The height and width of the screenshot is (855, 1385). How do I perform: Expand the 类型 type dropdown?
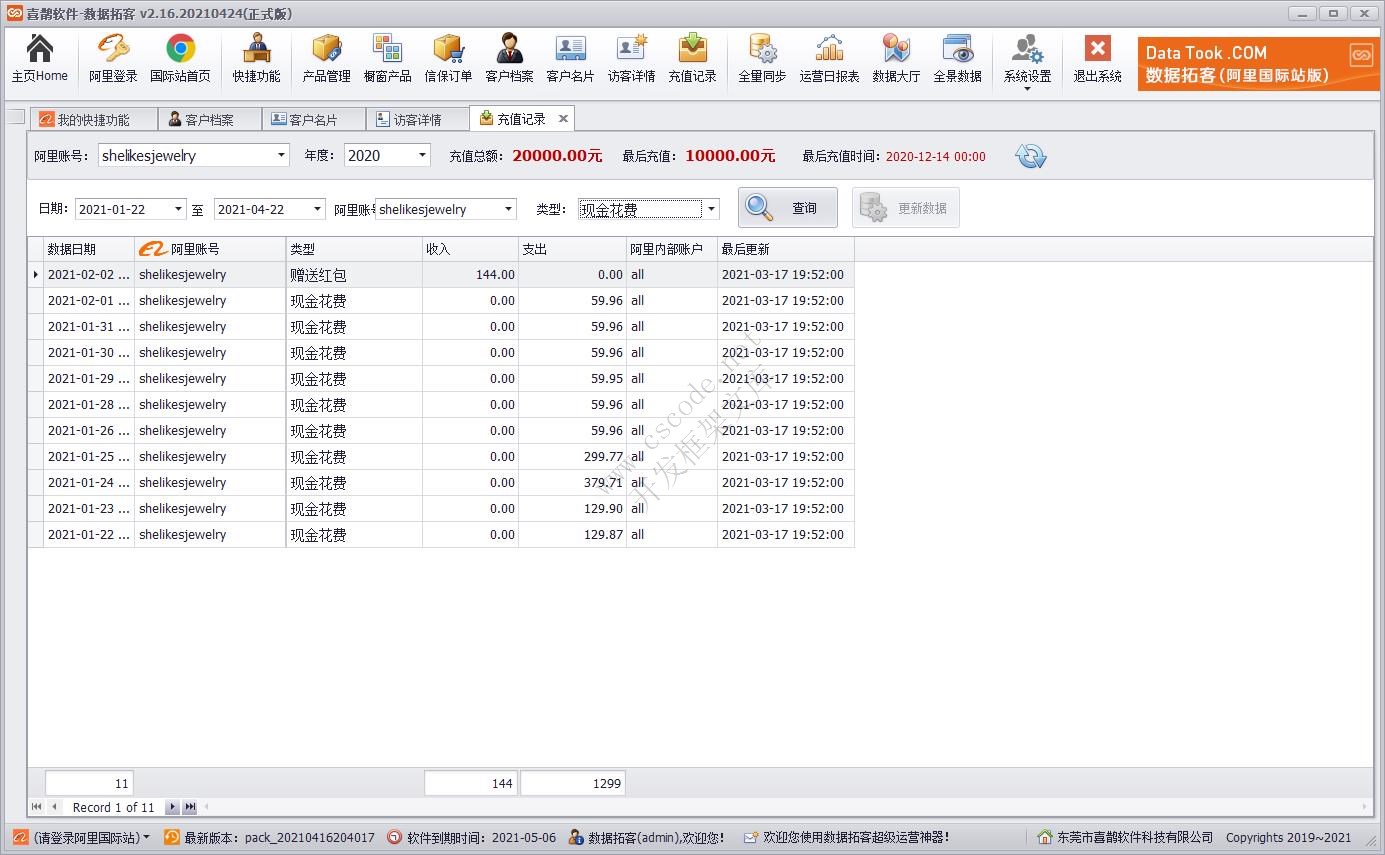[711, 209]
